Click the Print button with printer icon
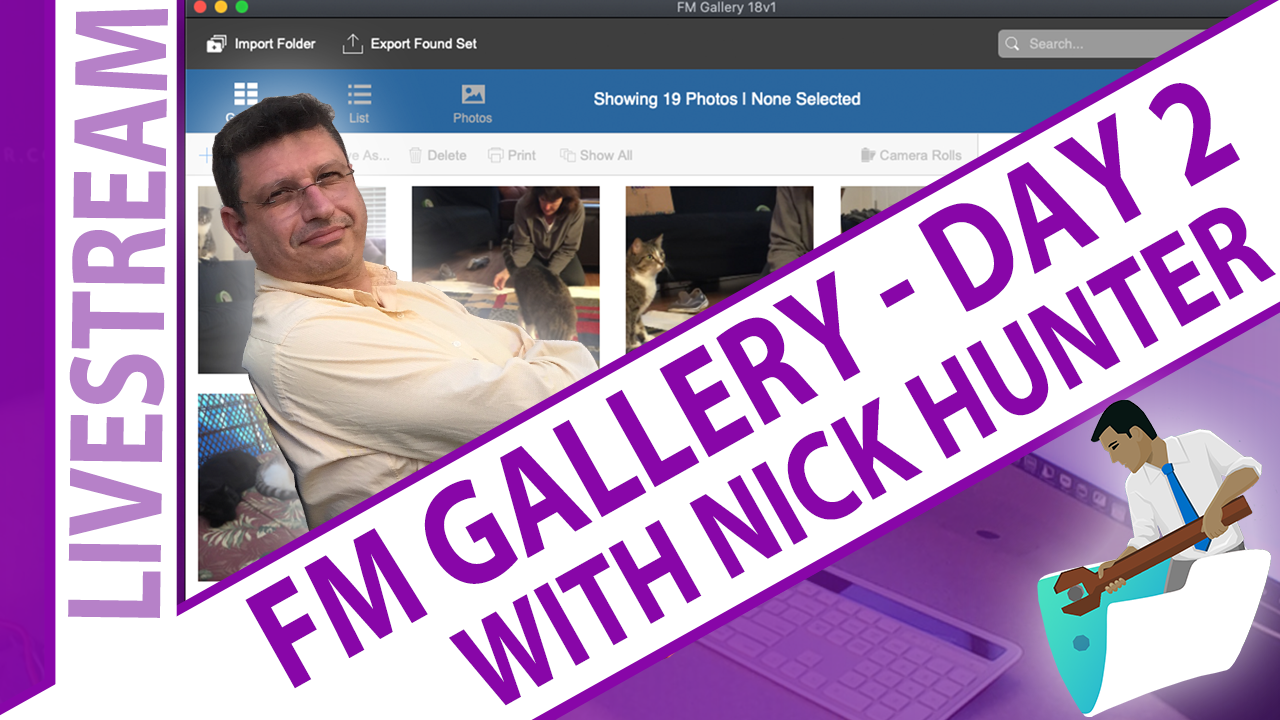 (512, 155)
